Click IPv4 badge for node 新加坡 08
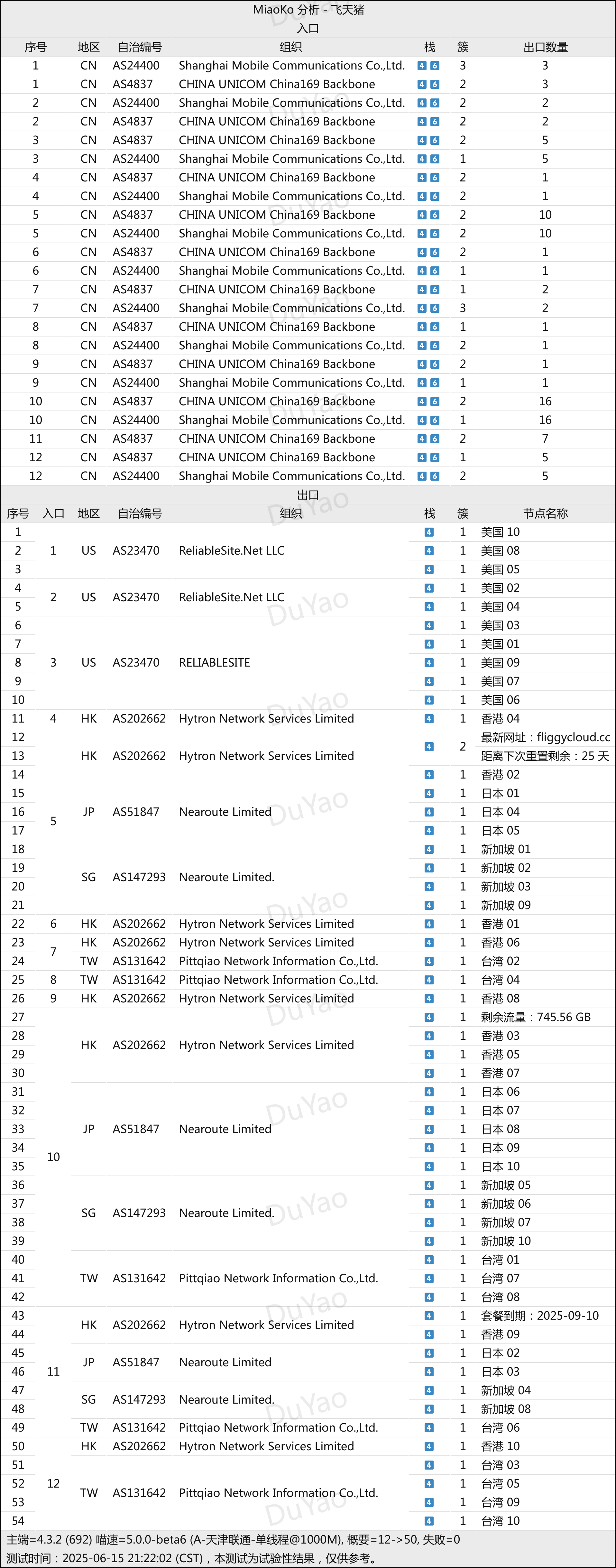616x1568 pixels. click(429, 1409)
